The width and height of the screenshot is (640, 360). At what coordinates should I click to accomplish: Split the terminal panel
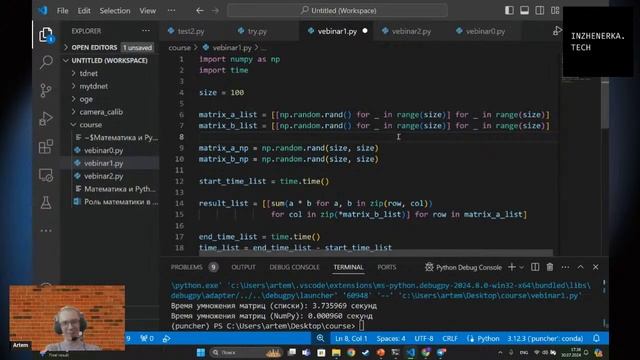(535, 267)
